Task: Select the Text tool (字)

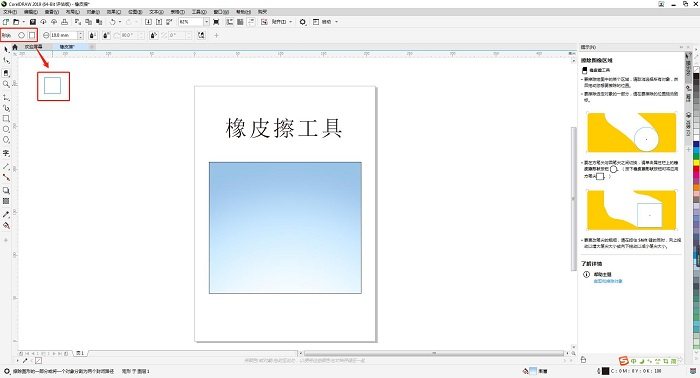Action: [x=6, y=153]
